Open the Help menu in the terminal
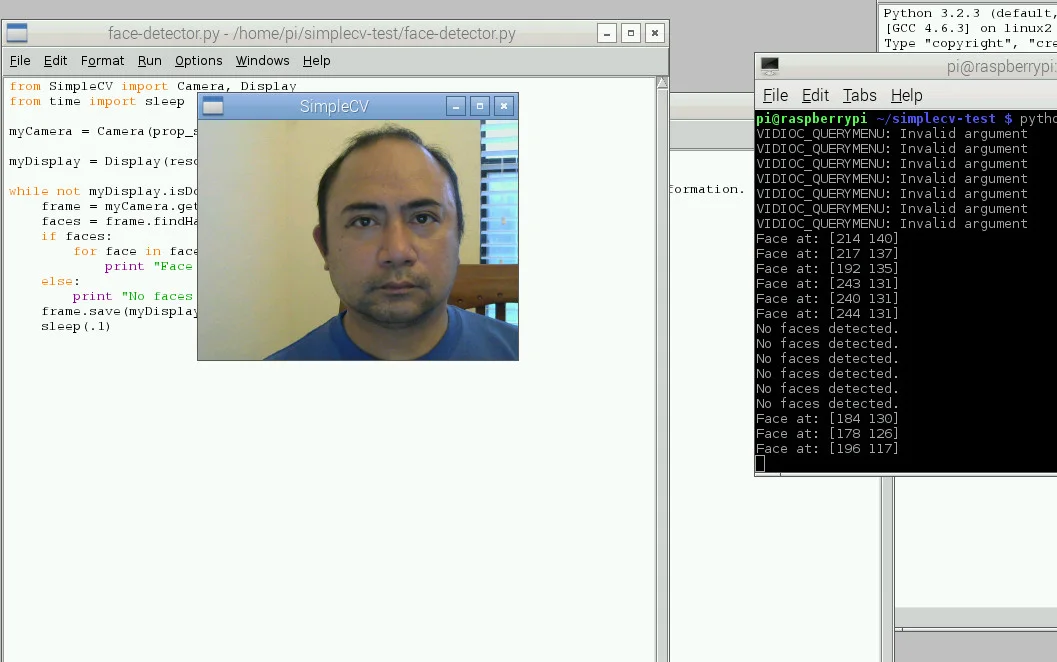 click(x=906, y=95)
